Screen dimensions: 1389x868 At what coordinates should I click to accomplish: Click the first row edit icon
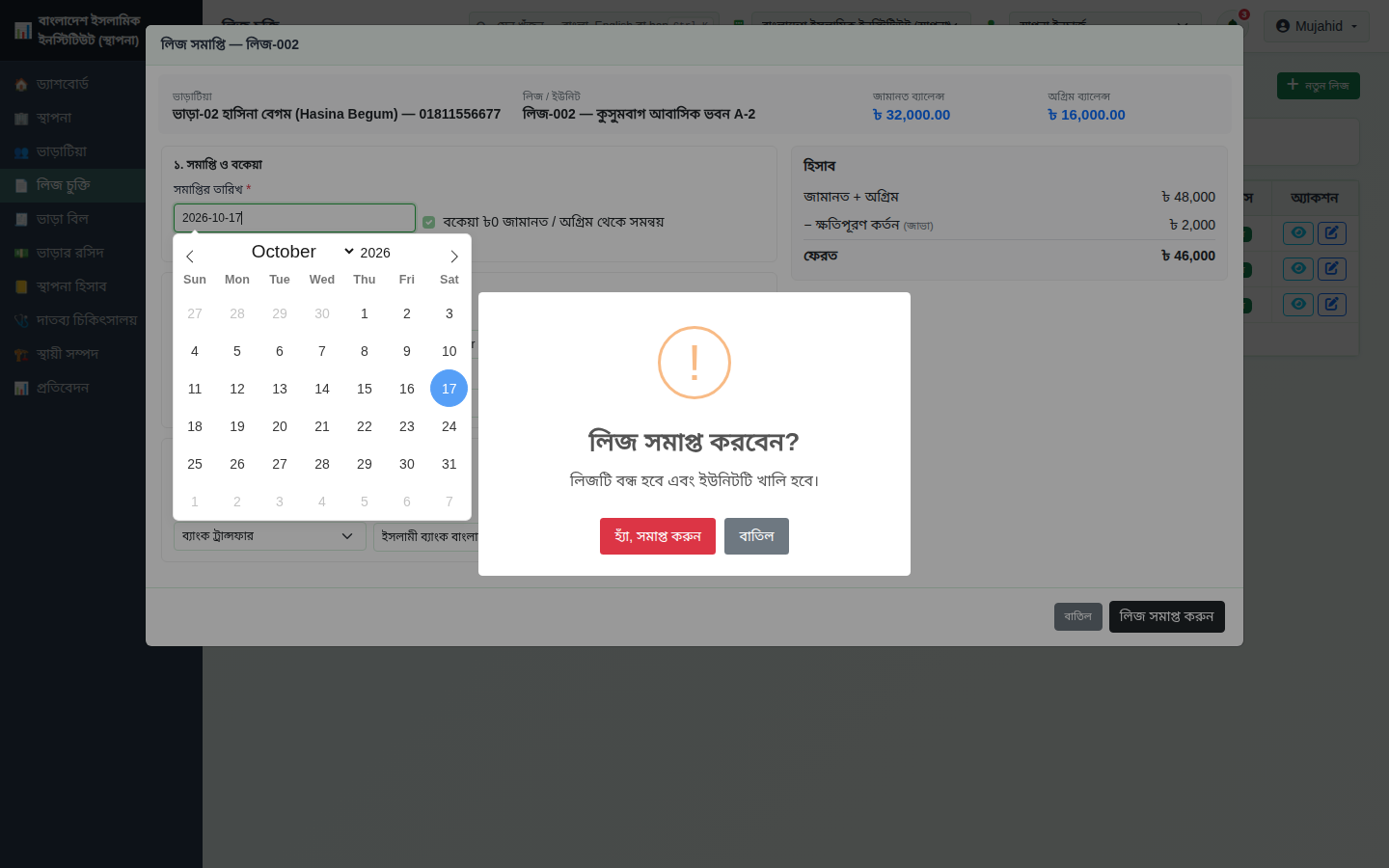click(x=1331, y=232)
